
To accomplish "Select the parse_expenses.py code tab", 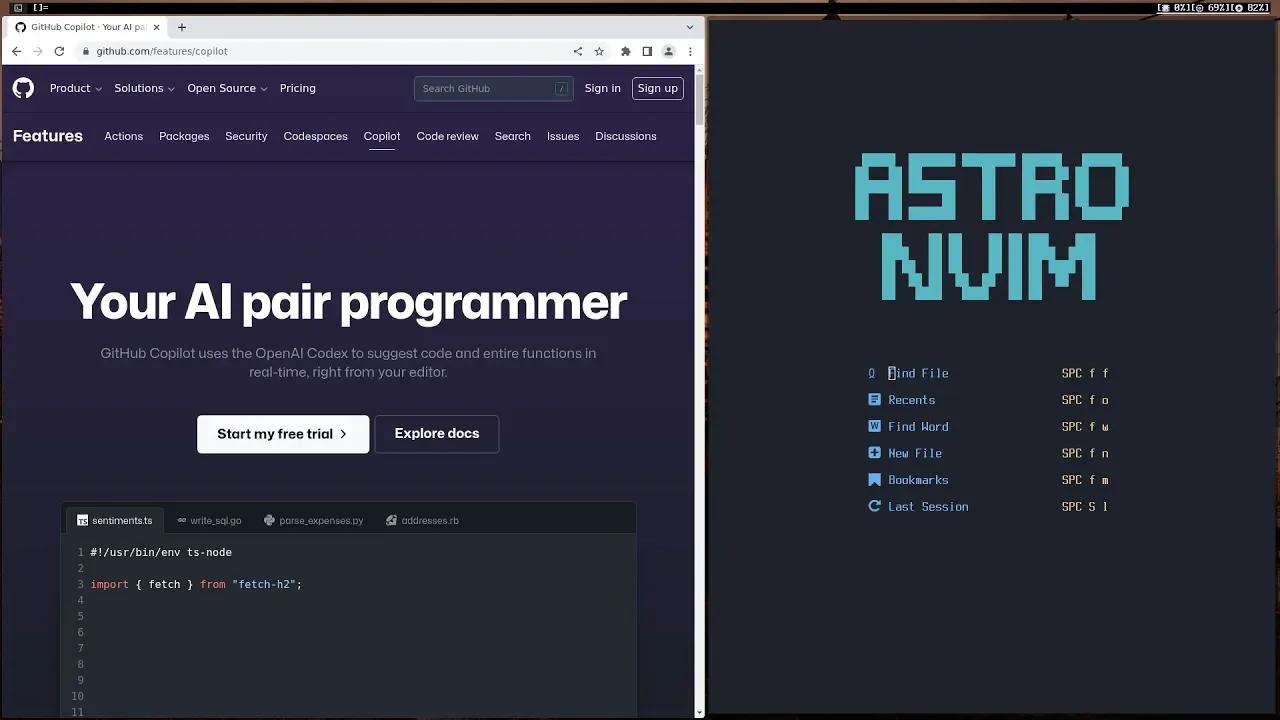I will [313, 520].
